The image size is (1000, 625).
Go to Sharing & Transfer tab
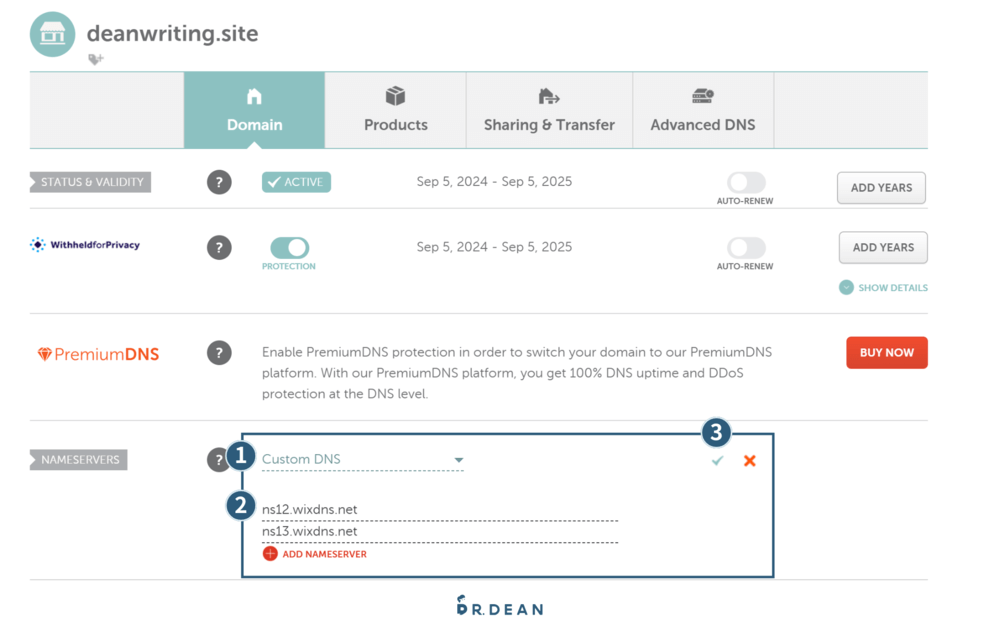pos(549,110)
